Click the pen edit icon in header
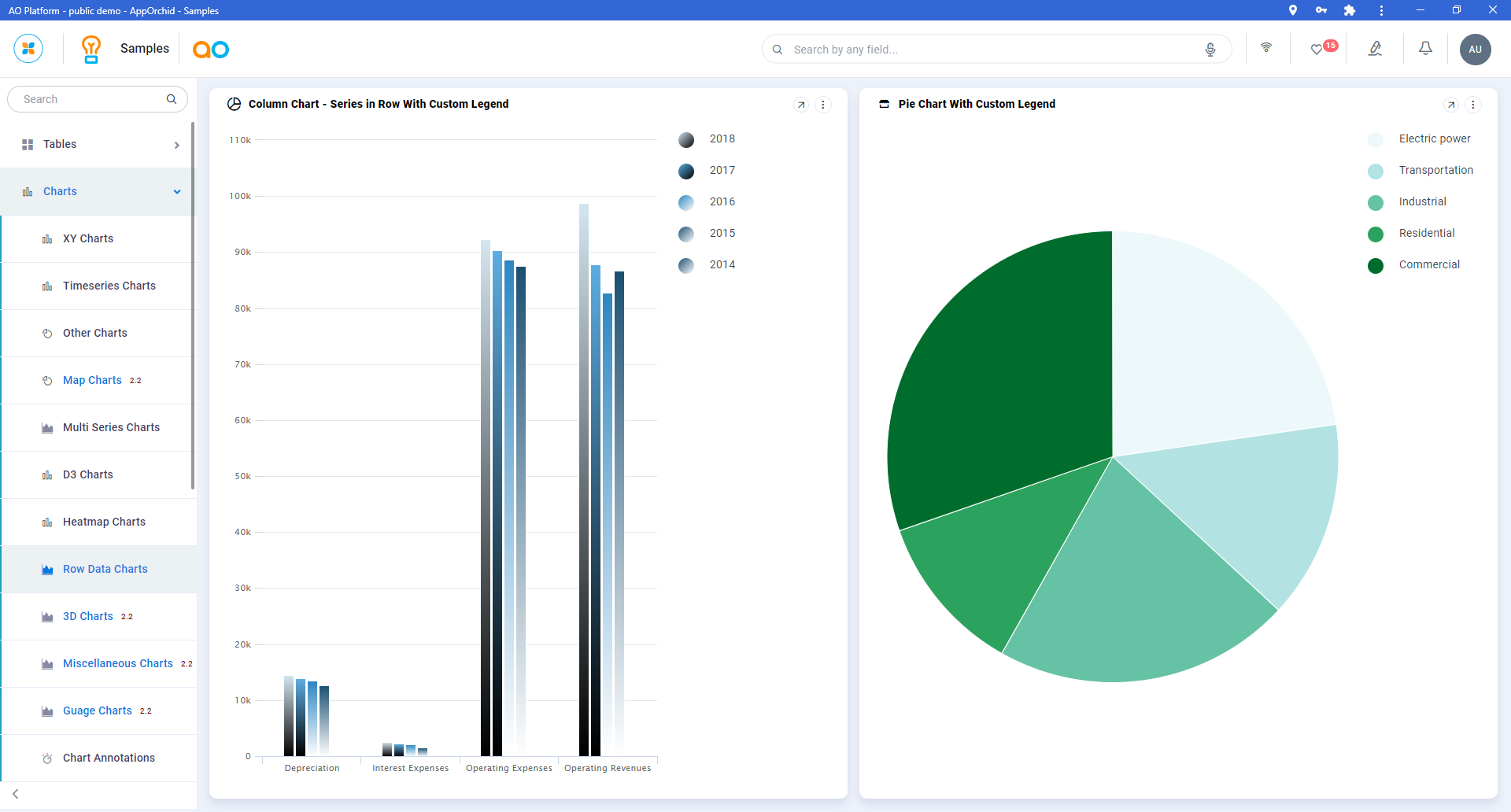This screenshot has width=1511, height=812. click(1375, 49)
